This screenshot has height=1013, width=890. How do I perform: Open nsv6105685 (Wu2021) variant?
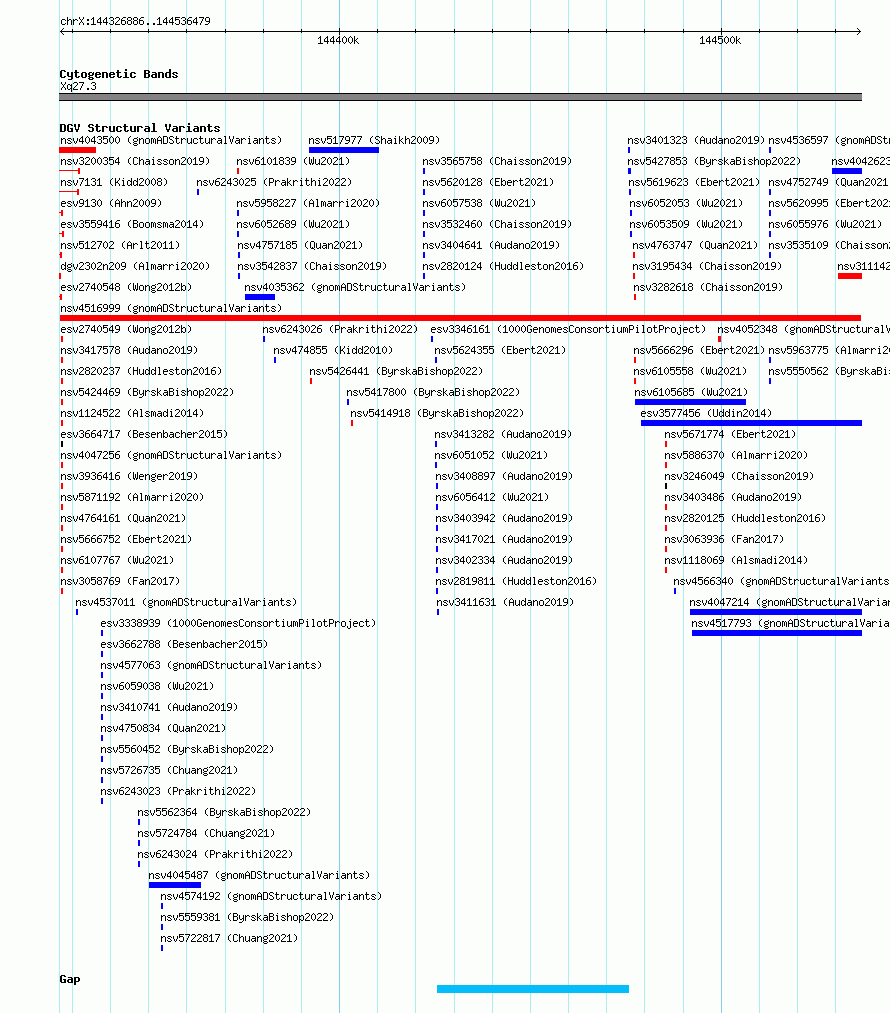click(691, 392)
